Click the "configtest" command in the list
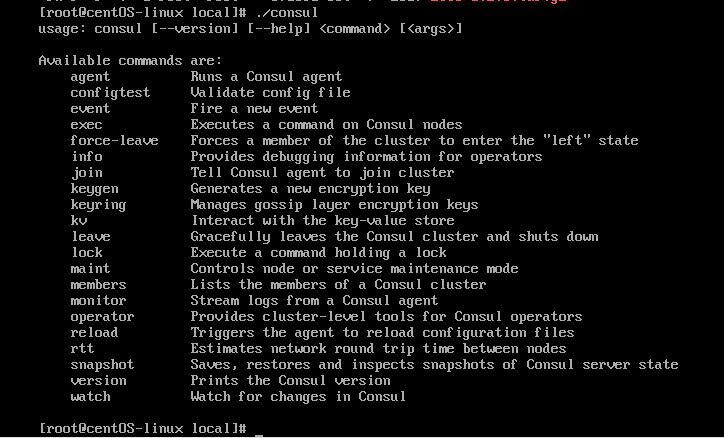Viewport: 724px width, 438px height. tap(110, 92)
